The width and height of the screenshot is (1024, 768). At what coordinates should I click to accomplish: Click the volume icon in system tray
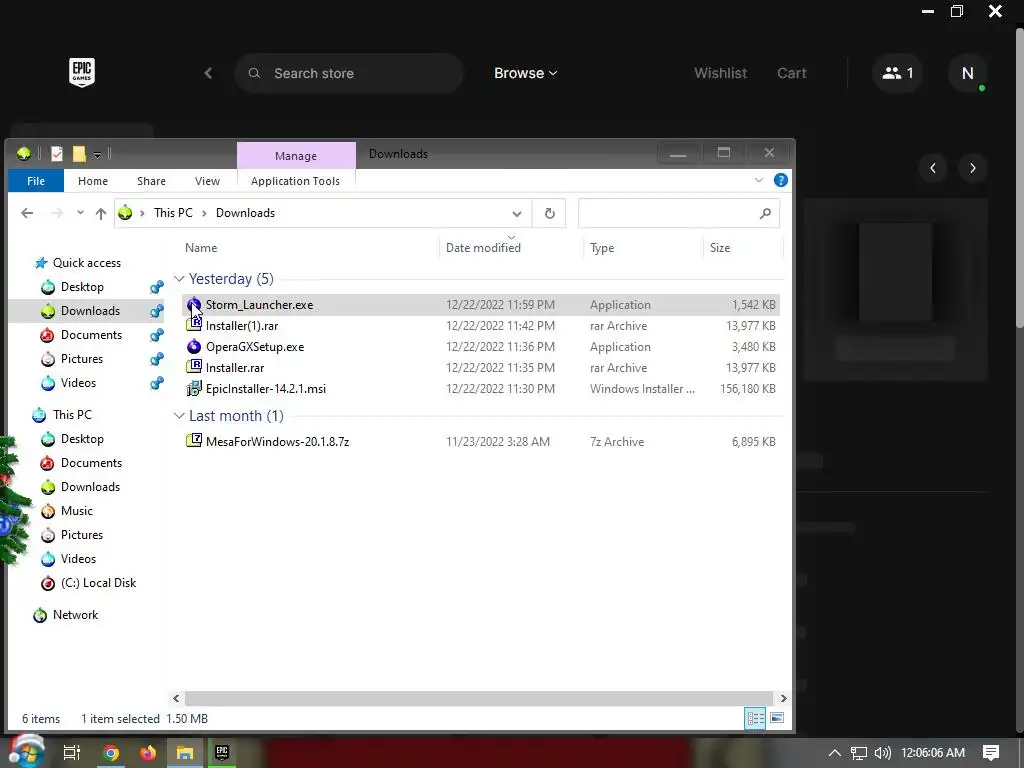(882, 753)
